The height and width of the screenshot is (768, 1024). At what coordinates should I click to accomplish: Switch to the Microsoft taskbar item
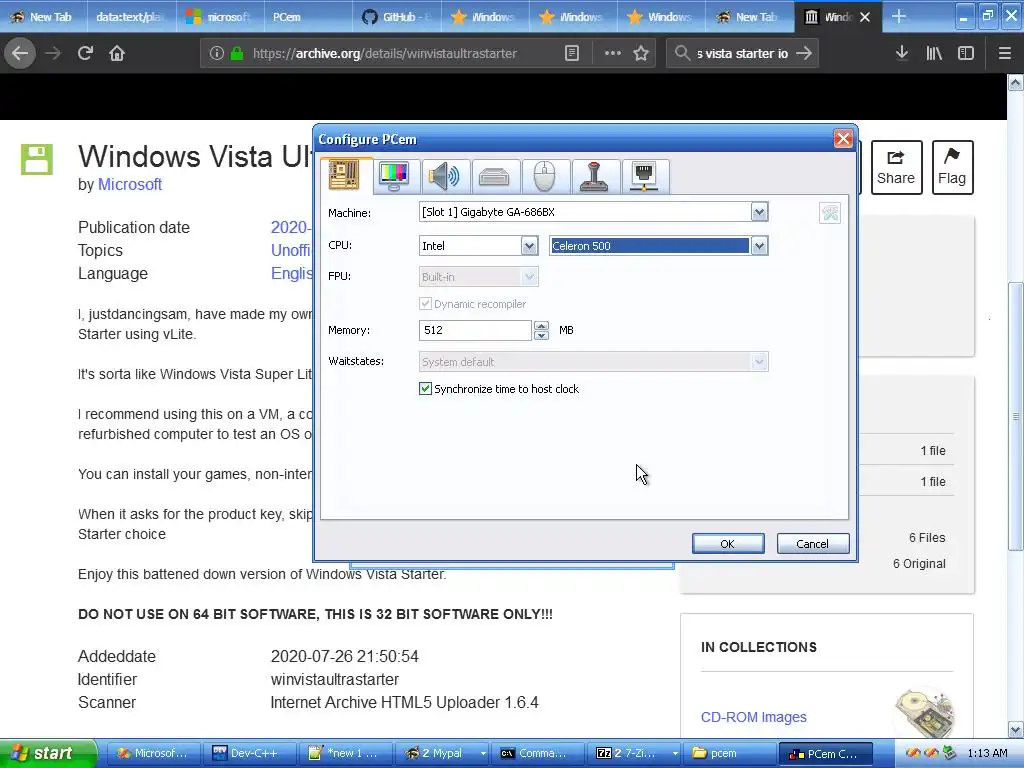tap(154, 753)
